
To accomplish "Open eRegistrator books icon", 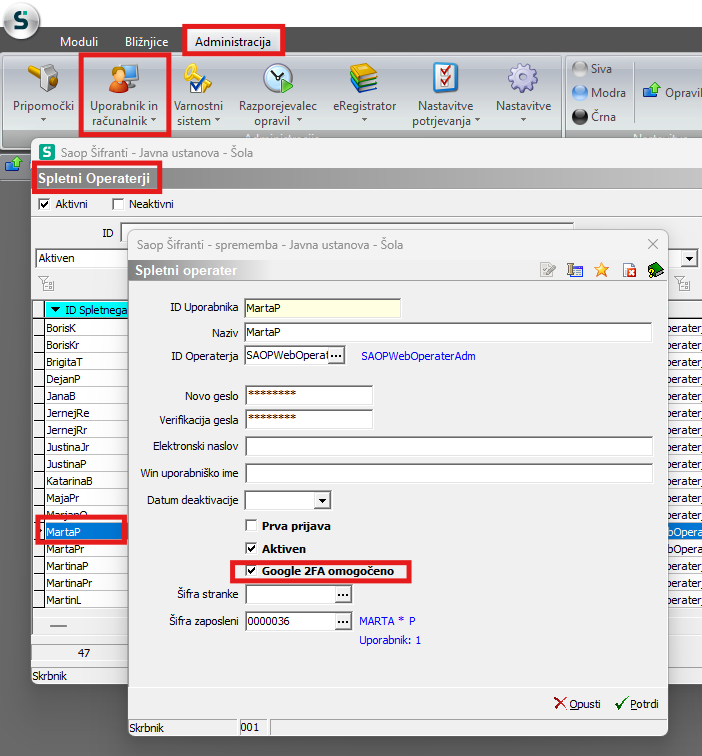I will (x=364, y=79).
